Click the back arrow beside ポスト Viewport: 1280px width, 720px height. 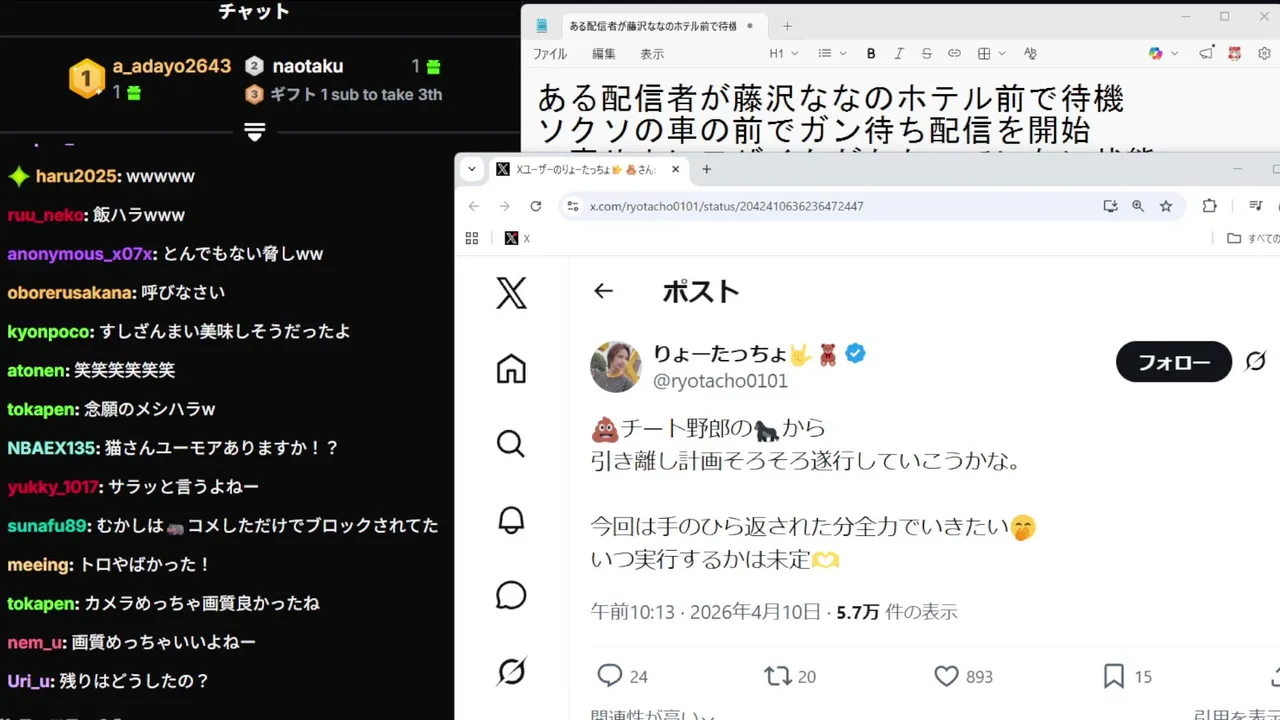603,291
